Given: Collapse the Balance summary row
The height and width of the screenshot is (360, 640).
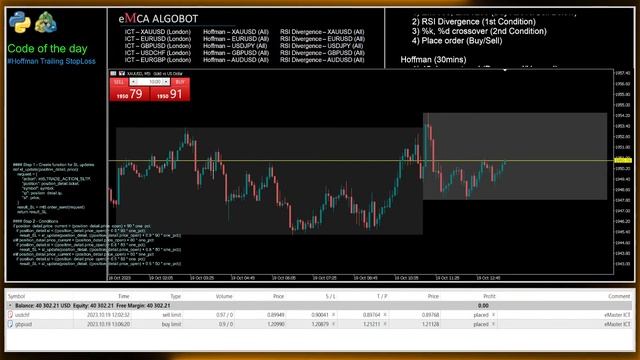Looking at the screenshot, I should 10,305.
